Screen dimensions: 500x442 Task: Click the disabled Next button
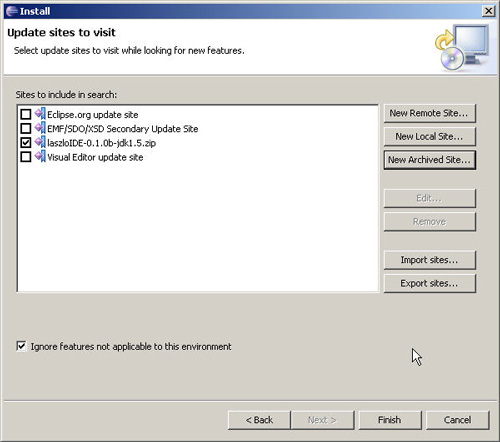[322, 420]
